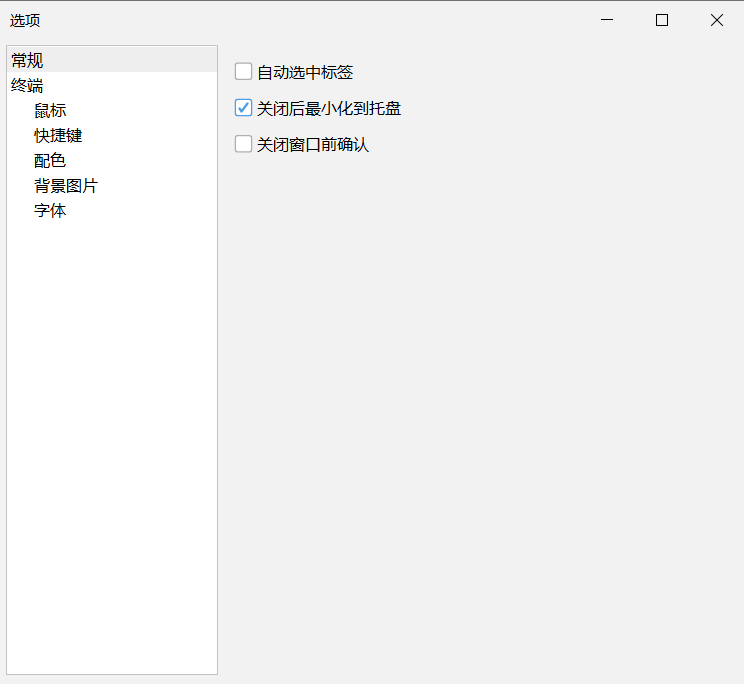Image resolution: width=744 pixels, height=684 pixels.
Task: Choose the 字体 settings entry
Action: [50, 211]
